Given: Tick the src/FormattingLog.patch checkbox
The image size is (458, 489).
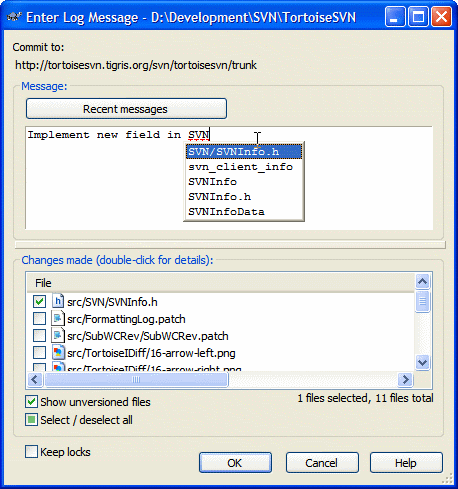Looking at the screenshot, I should click(39, 319).
